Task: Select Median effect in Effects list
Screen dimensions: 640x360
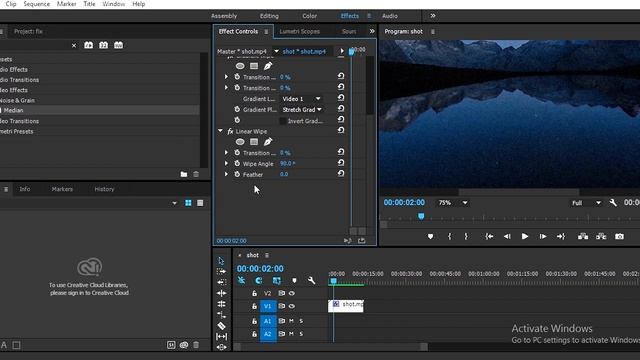Action: 13,110
